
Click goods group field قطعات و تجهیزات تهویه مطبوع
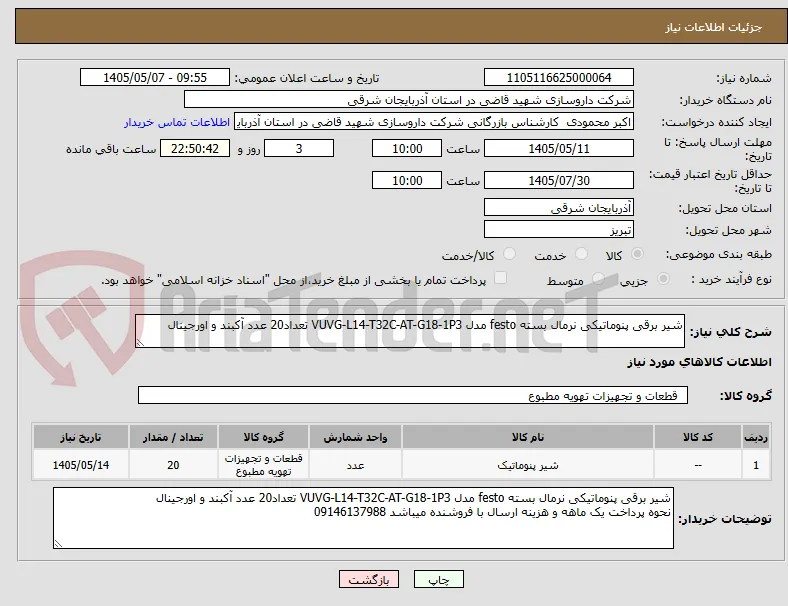pos(413,395)
